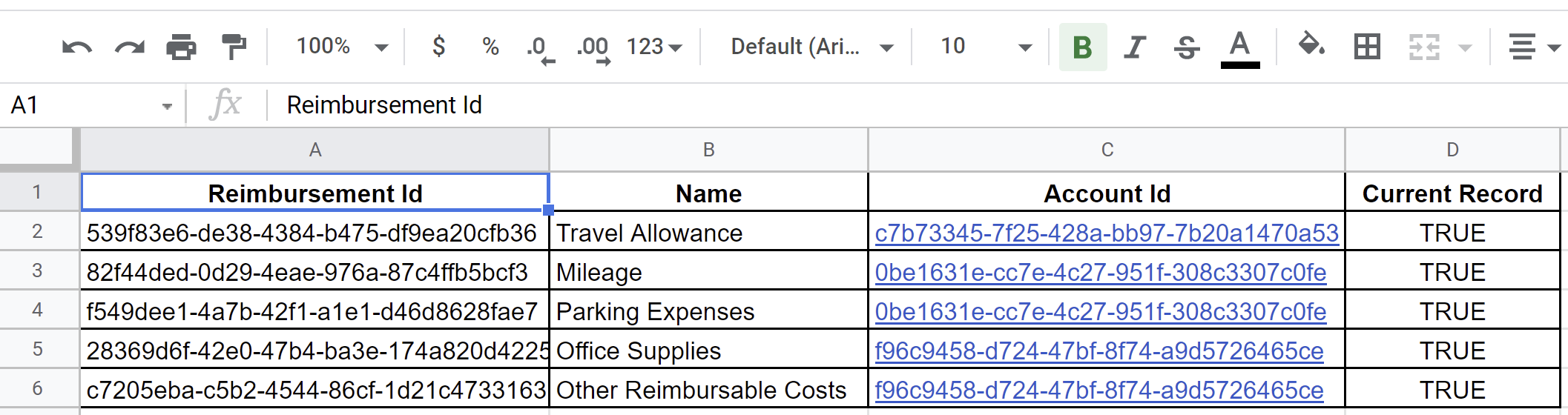Open the Travel Allowance account ID link
Image resolution: width=1568 pixels, height=415 pixels.
pos(1106,233)
